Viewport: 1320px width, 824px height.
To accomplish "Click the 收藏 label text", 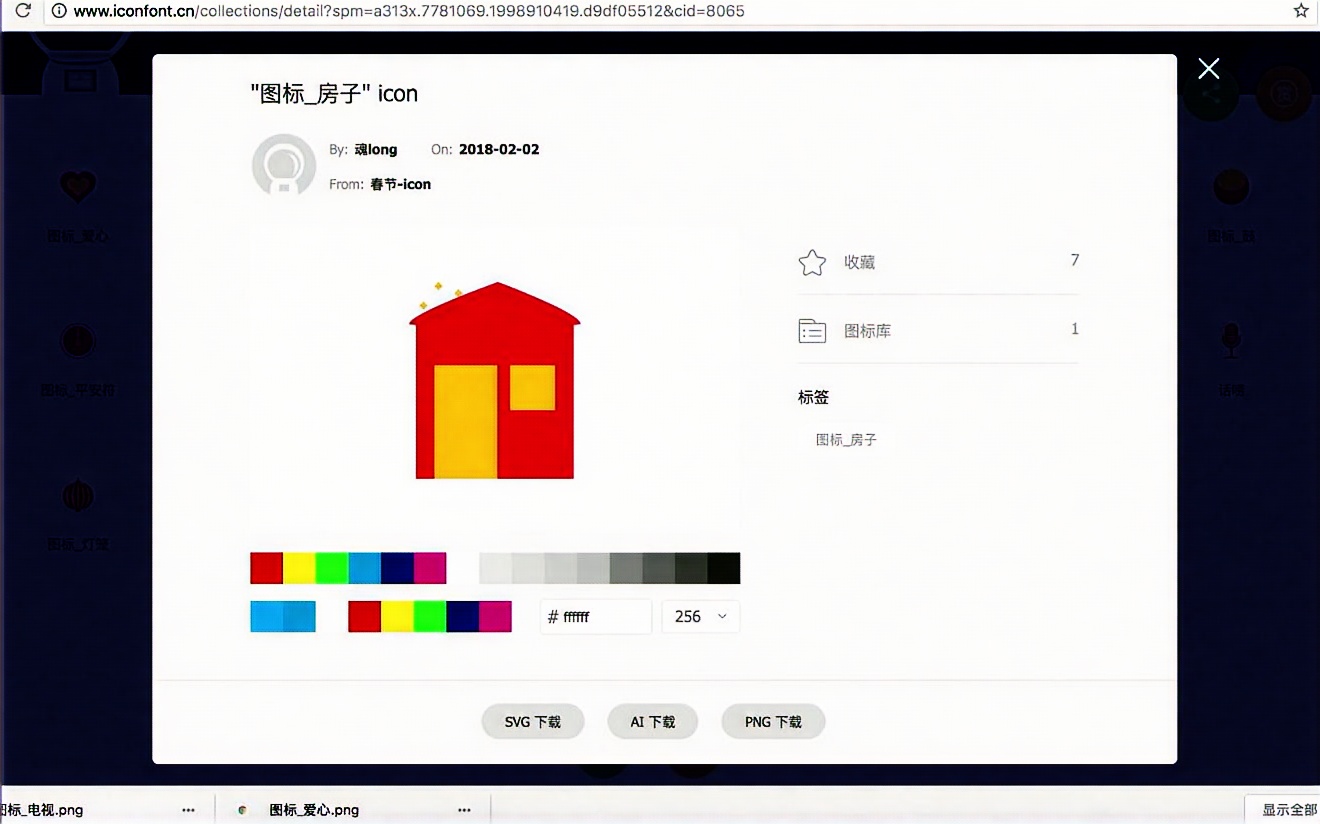I will pyautogui.click(x=860, y=262).
